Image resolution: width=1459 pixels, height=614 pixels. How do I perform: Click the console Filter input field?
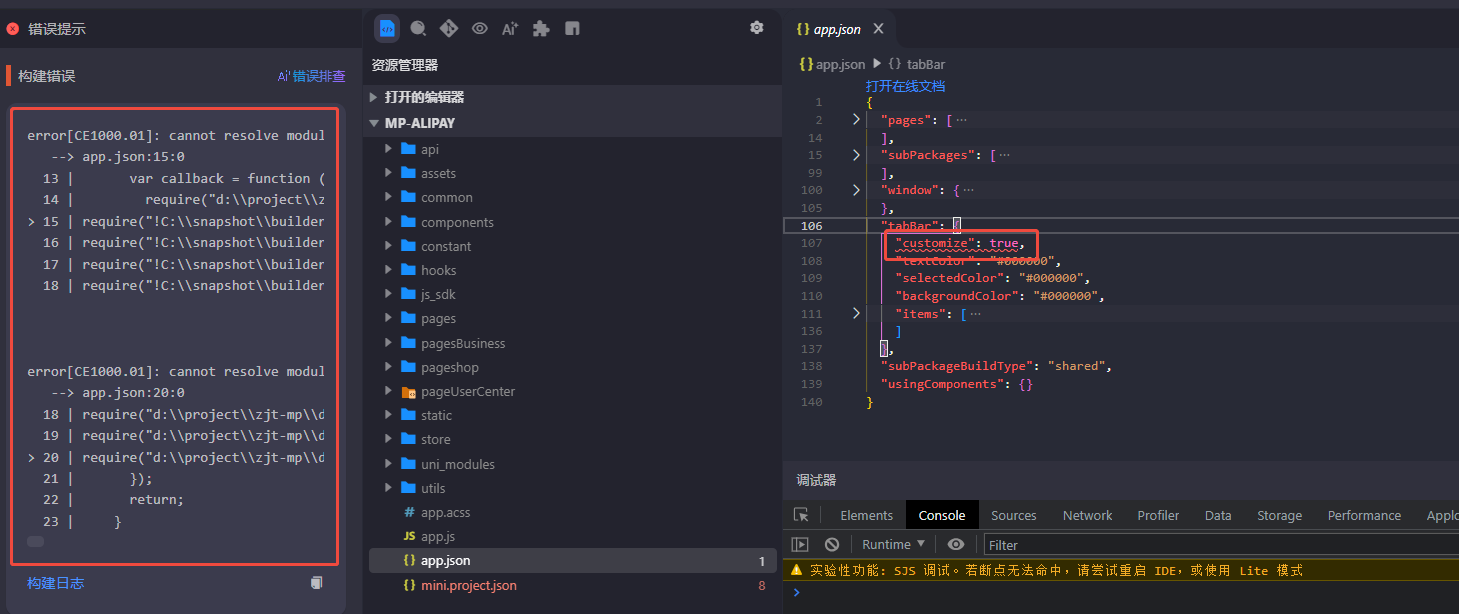(1200, 545)
